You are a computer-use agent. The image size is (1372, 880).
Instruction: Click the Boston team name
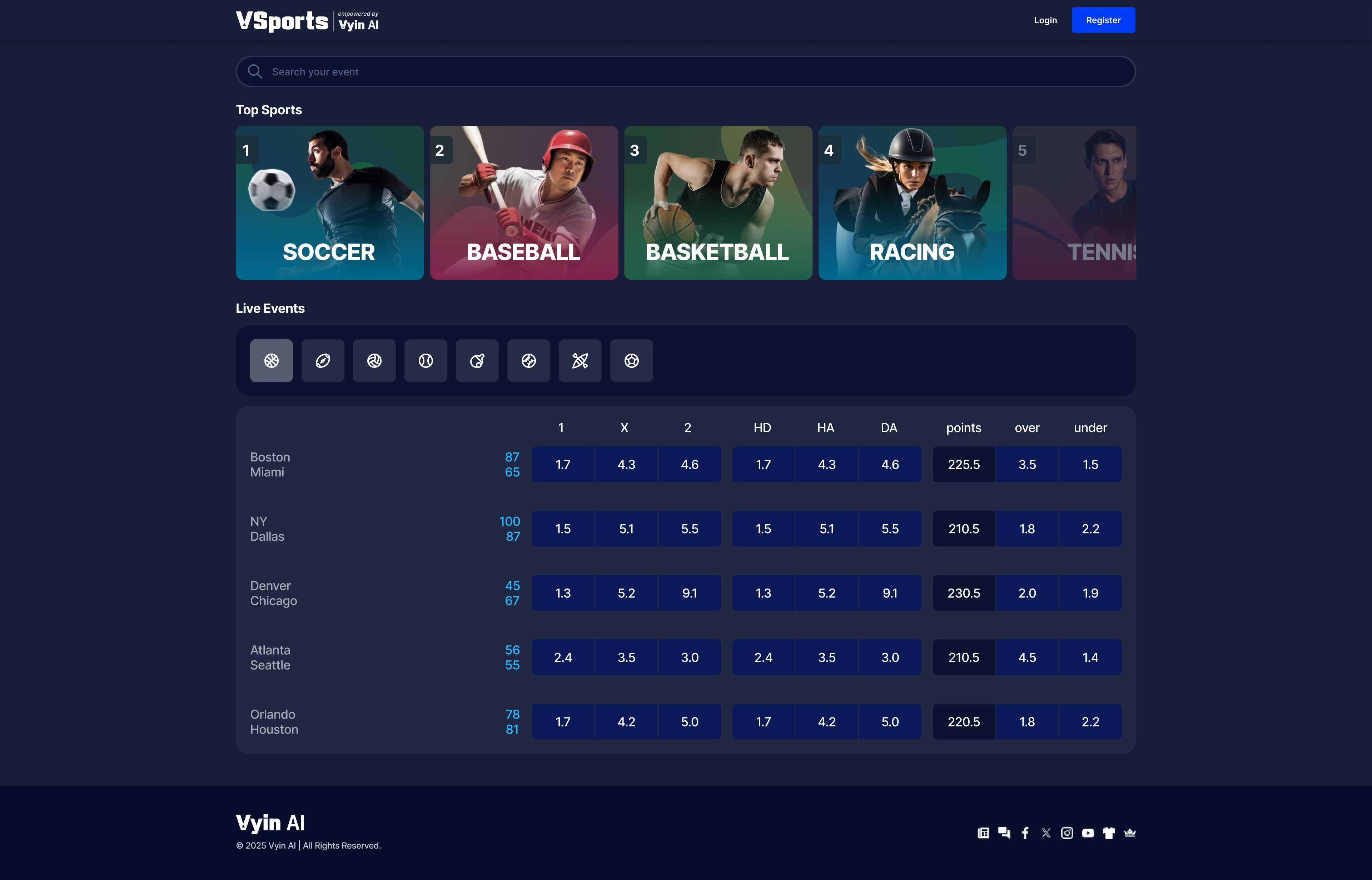click(270, 457)
